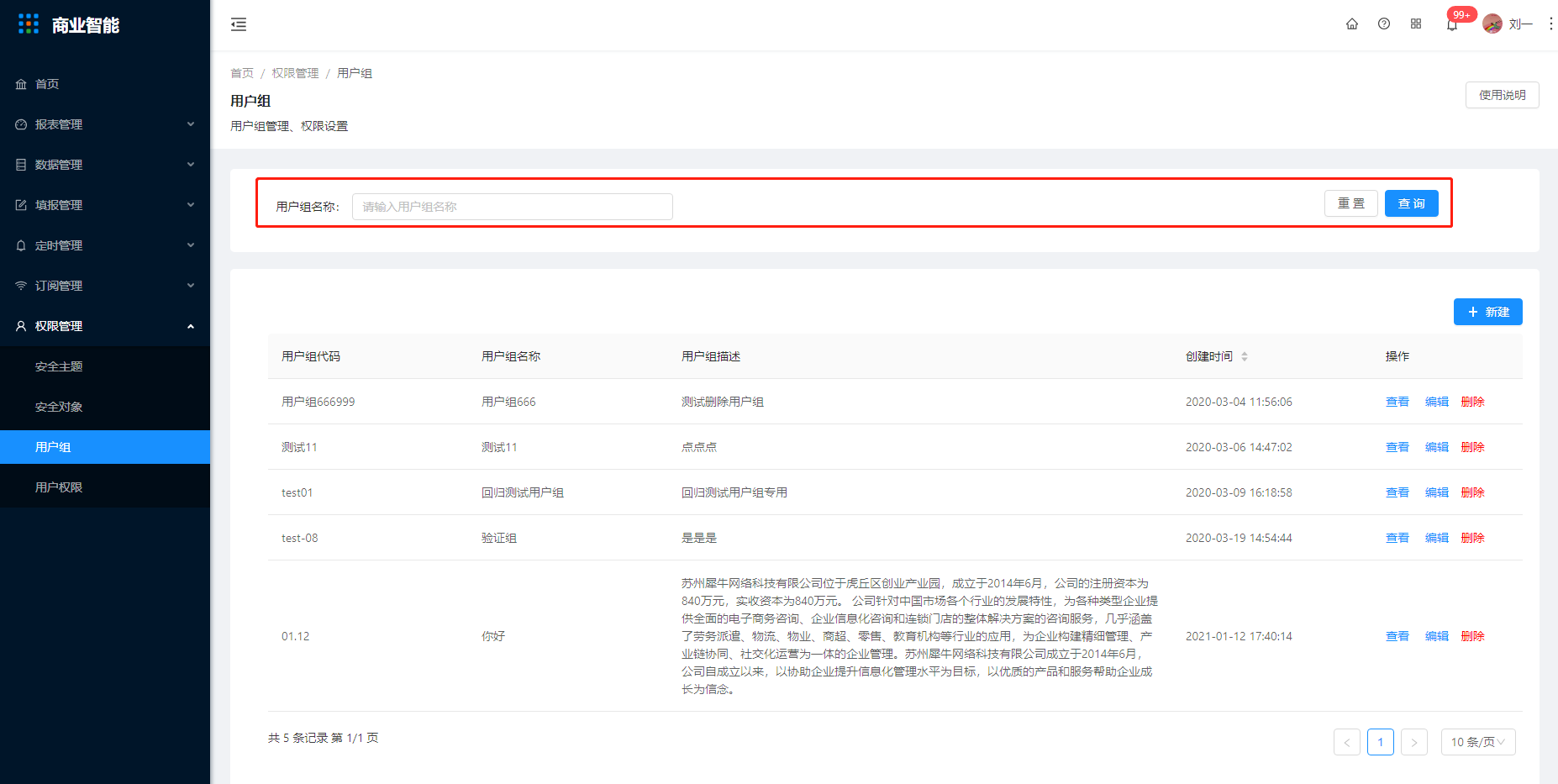Viewport: 1558px width, 784px height.
Task: Click the 填报管理 edit form icon
Action: (21, 205)
